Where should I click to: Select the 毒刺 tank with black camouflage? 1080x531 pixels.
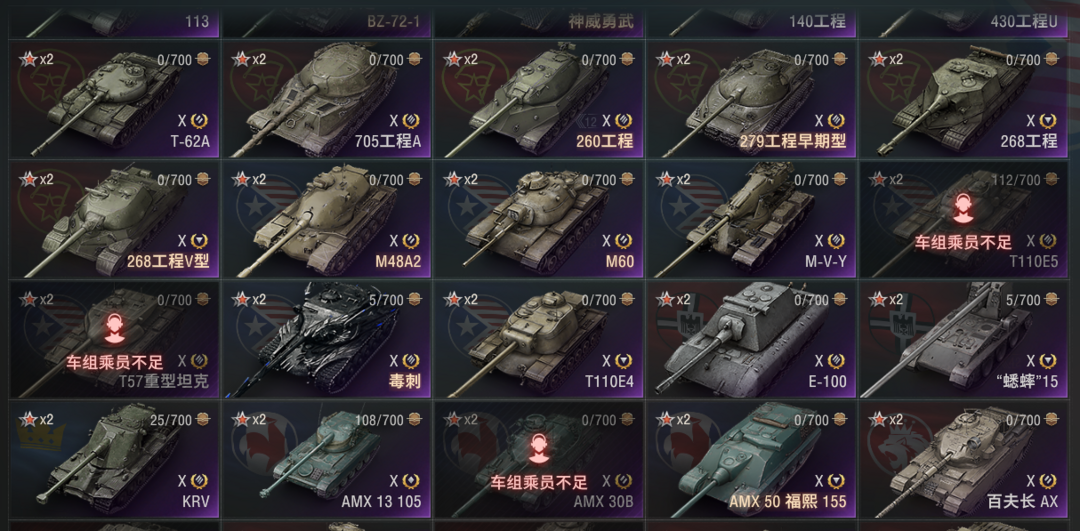click(x=326, y=340)
